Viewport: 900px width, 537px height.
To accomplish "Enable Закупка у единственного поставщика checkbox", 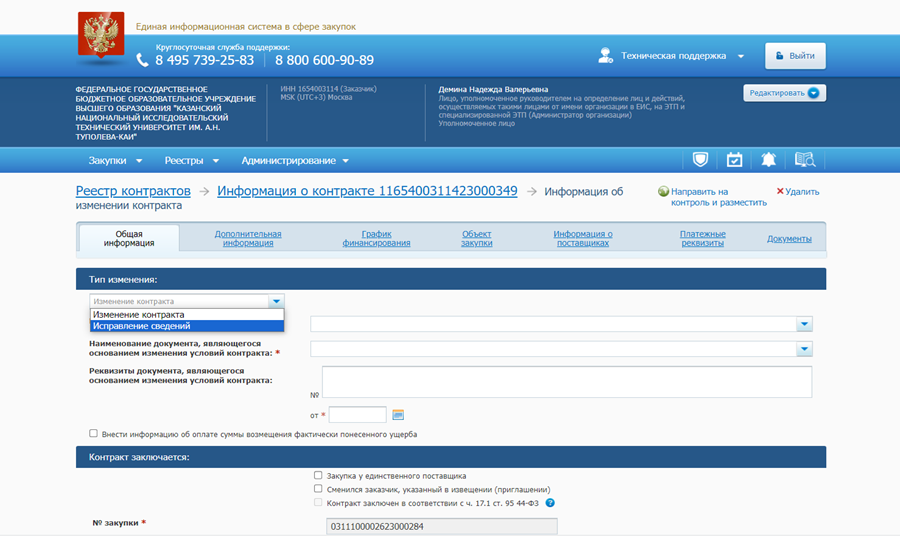I will coord(318,476).
